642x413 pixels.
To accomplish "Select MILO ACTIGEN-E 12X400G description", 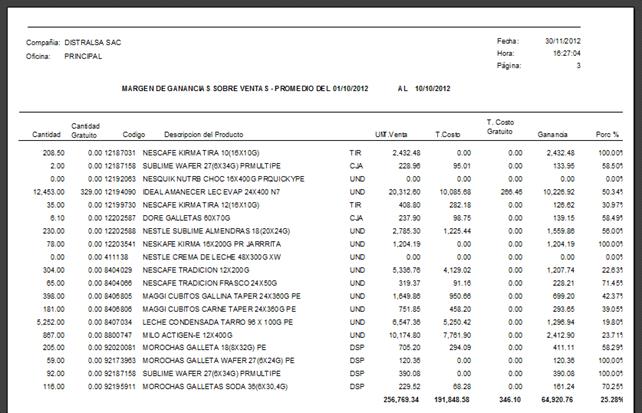I will pos(187,335).
